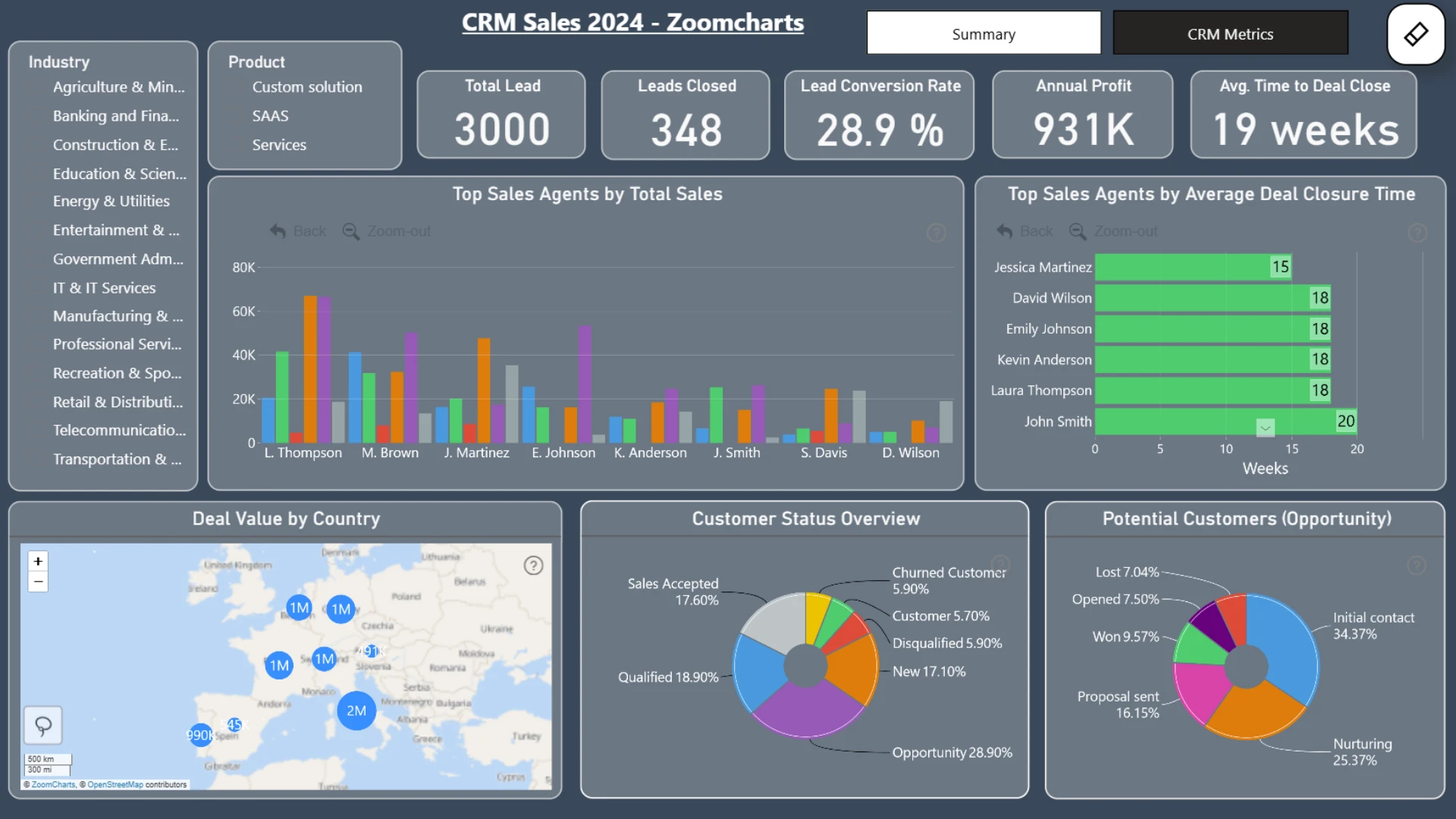This screenshot has width=1456, height=819.
Task: Expand the chevron on John Smith bar
Action: point(1265,428)
